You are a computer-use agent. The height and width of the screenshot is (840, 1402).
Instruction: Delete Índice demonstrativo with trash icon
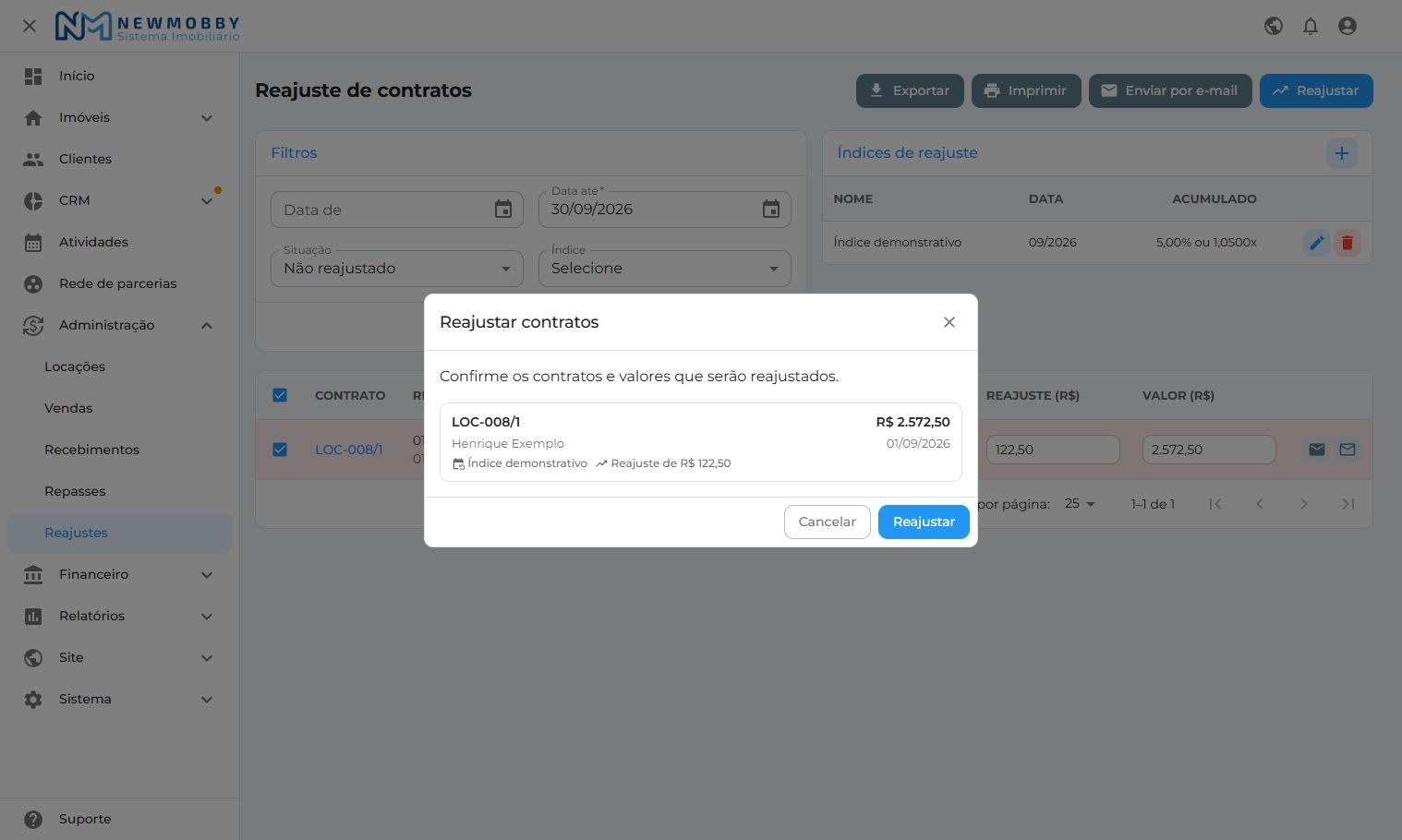click(1348, 243)
